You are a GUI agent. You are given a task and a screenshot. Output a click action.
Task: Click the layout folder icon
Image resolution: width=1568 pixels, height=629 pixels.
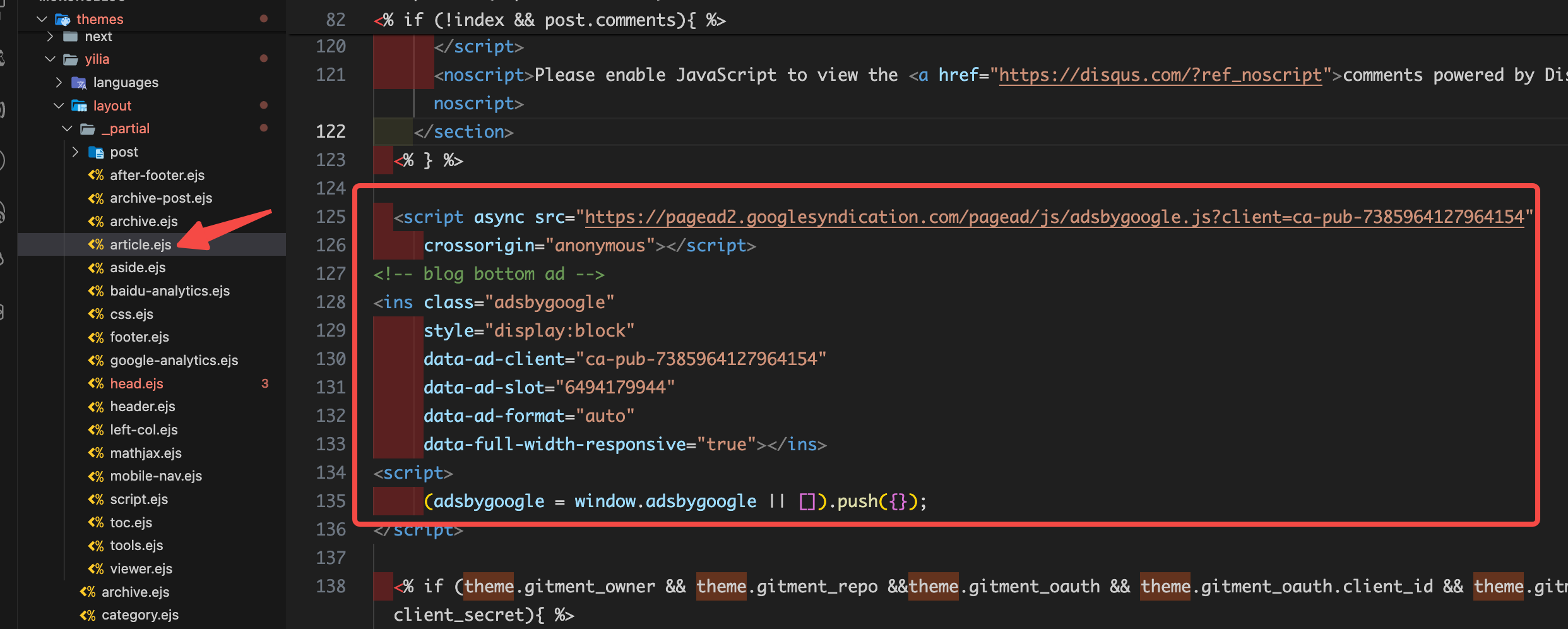[79, 105]
